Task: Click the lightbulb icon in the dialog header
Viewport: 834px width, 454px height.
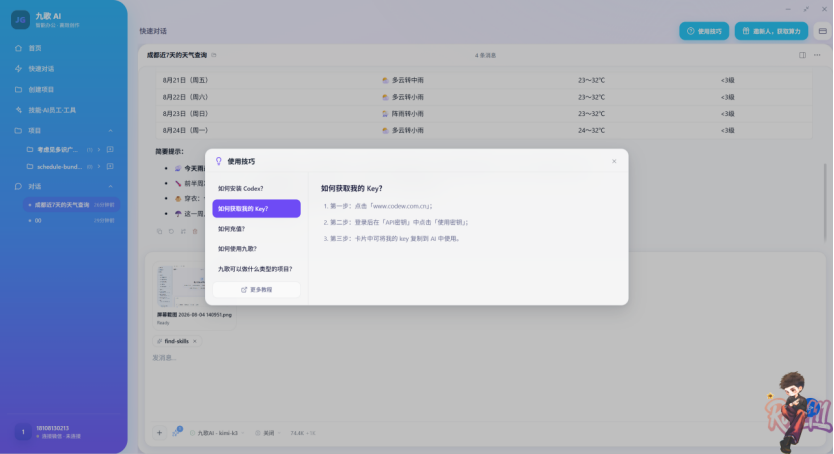Action: [219, 161]
